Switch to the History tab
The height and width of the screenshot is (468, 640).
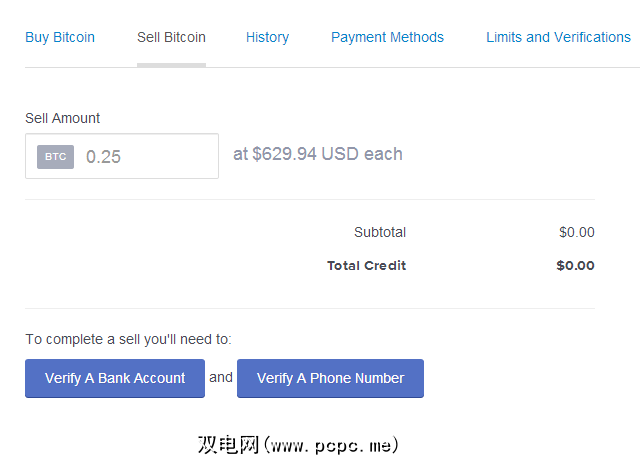[x=267, y=37]
